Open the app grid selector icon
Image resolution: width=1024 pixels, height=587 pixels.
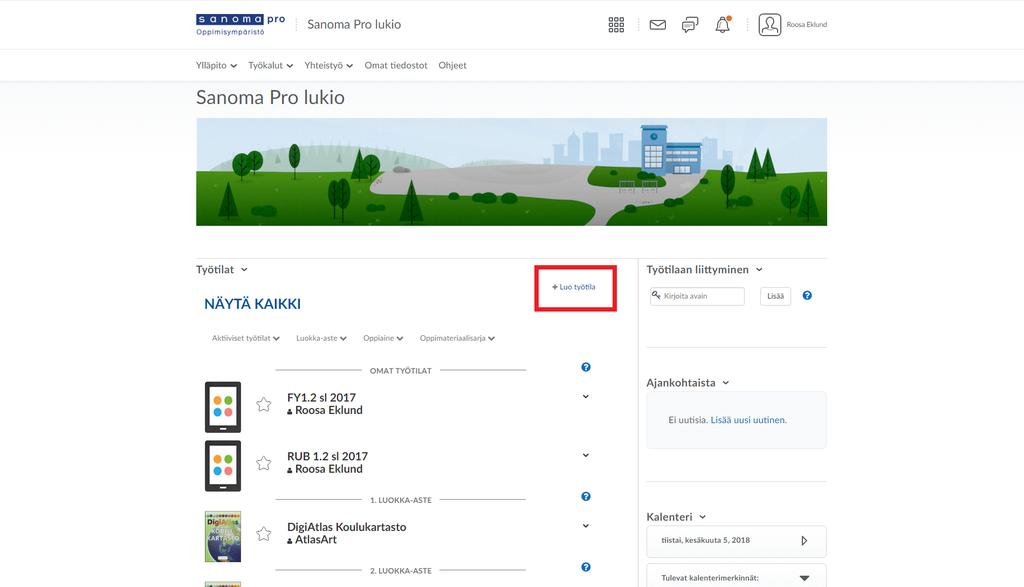coord(616,25)
